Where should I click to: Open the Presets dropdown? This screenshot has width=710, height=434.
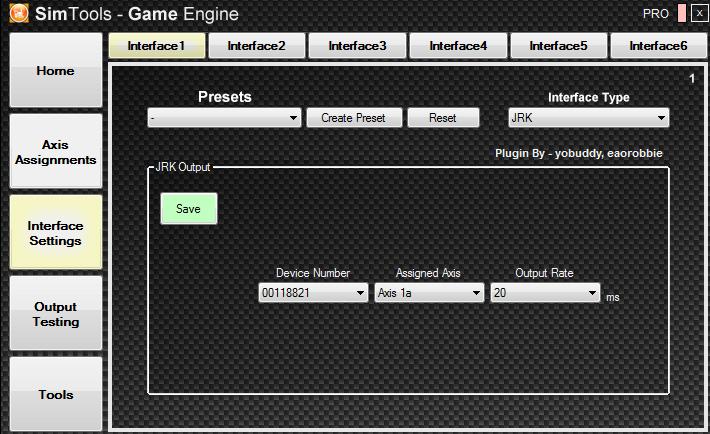[224, 118]
